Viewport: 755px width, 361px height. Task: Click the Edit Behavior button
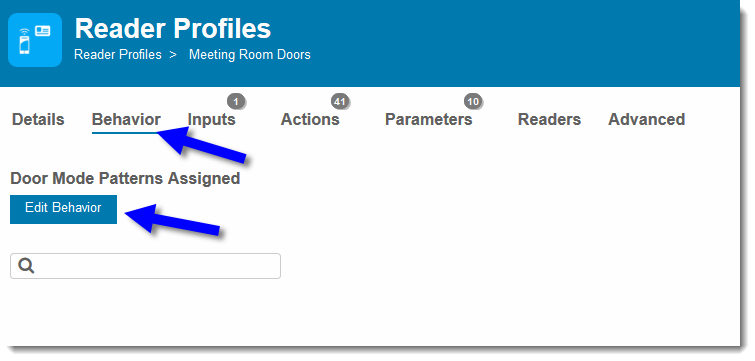tap(64, 209)
